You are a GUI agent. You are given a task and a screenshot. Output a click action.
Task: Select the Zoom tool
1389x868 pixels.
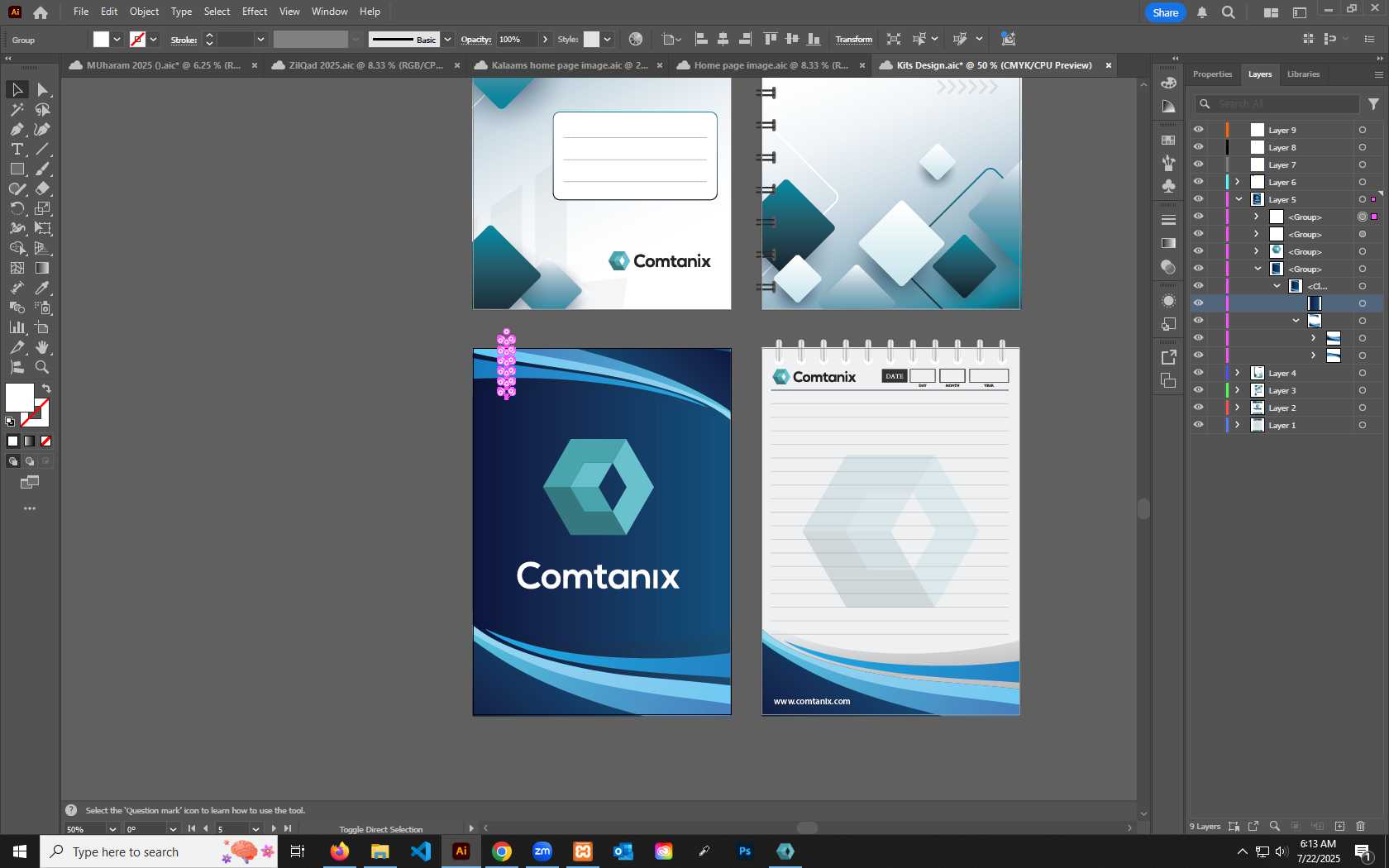pyautogui.click(x=43, y=367)
